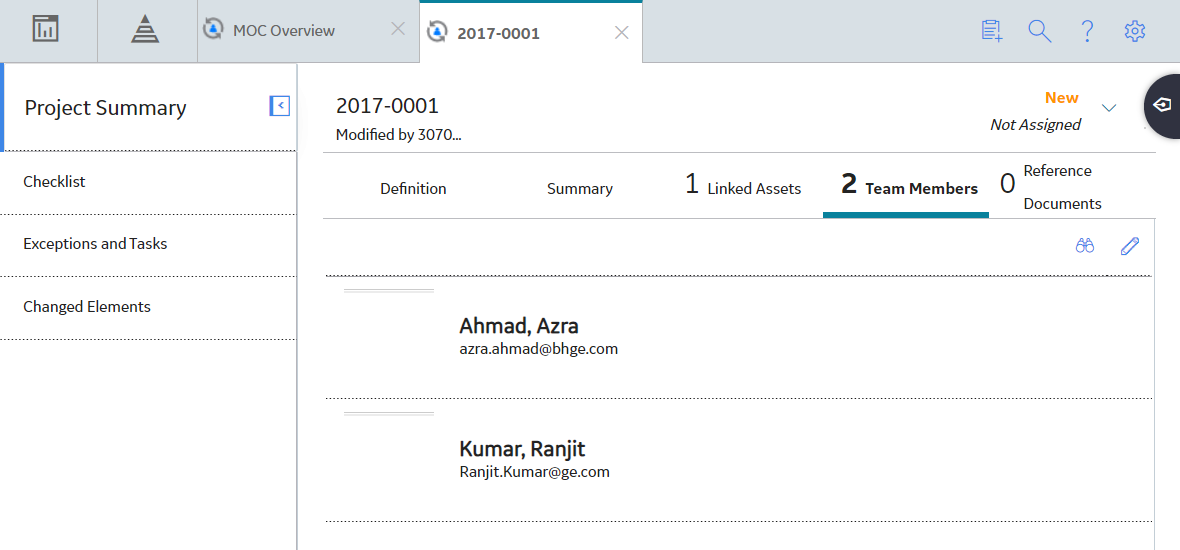This screenshot has width=1180, height=550.
Task: Click the binoculars search team members icon
Action: point(1084,245)
